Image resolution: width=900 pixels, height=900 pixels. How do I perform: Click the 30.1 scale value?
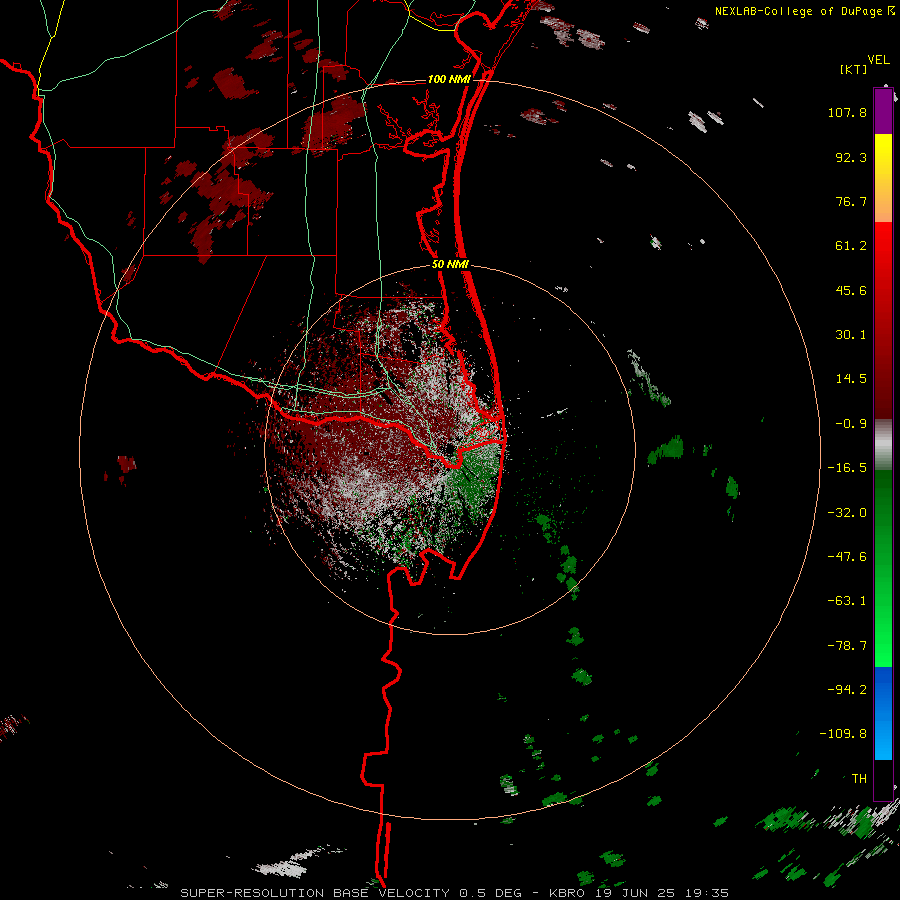coord(851,335)
